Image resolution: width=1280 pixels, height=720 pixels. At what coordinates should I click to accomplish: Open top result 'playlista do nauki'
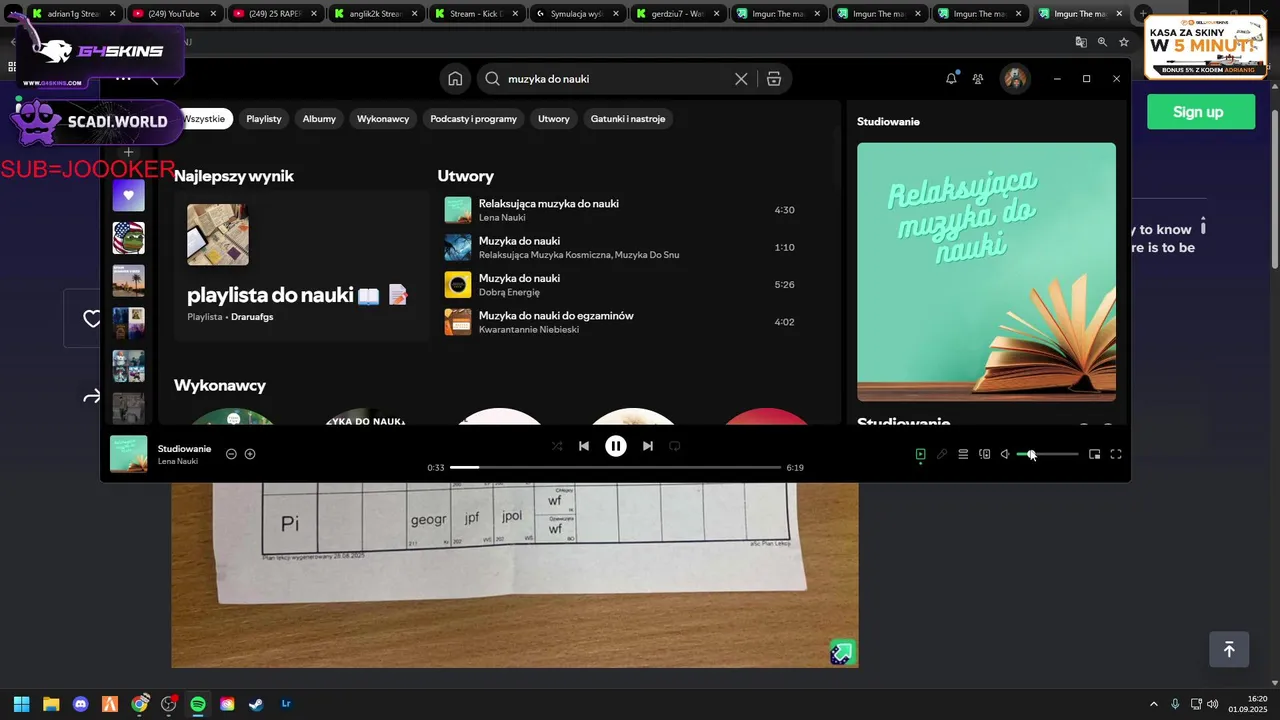point(300,265)
